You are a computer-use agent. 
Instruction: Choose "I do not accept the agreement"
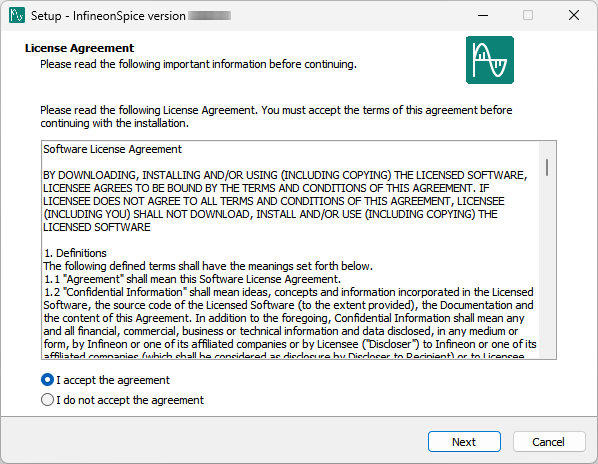(x=47, y=400)
